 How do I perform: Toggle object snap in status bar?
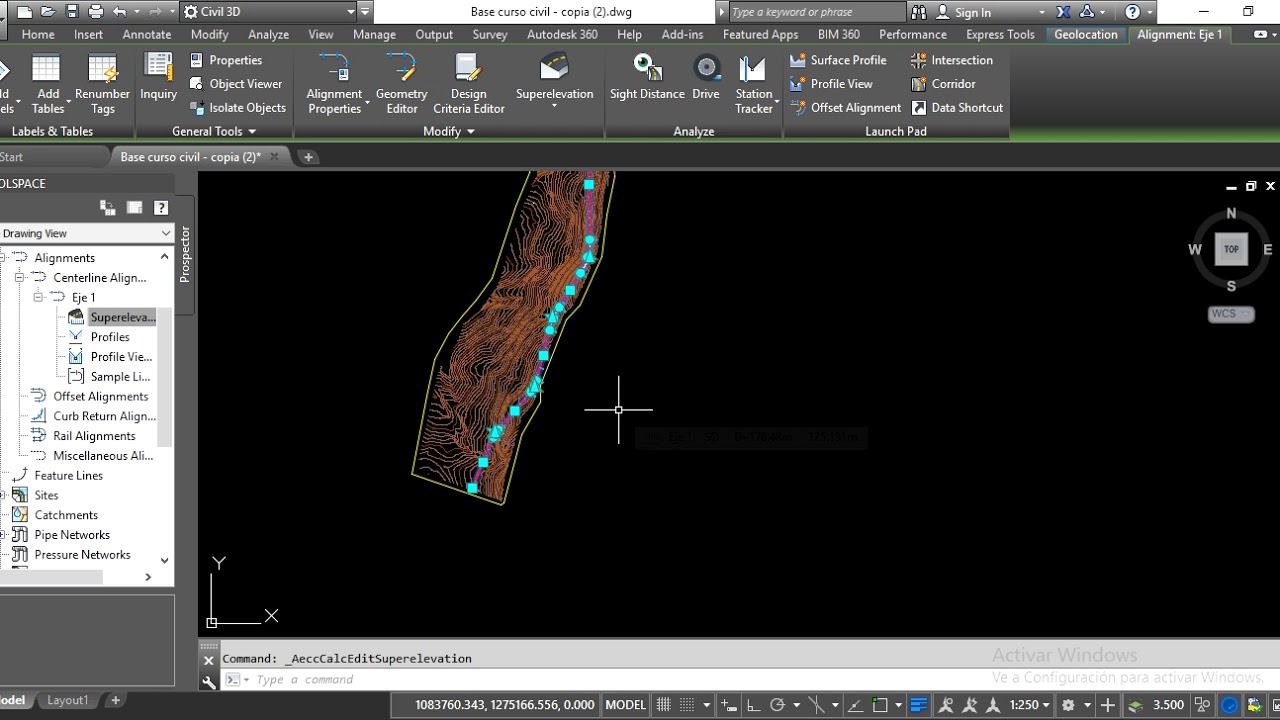point(879,705)
